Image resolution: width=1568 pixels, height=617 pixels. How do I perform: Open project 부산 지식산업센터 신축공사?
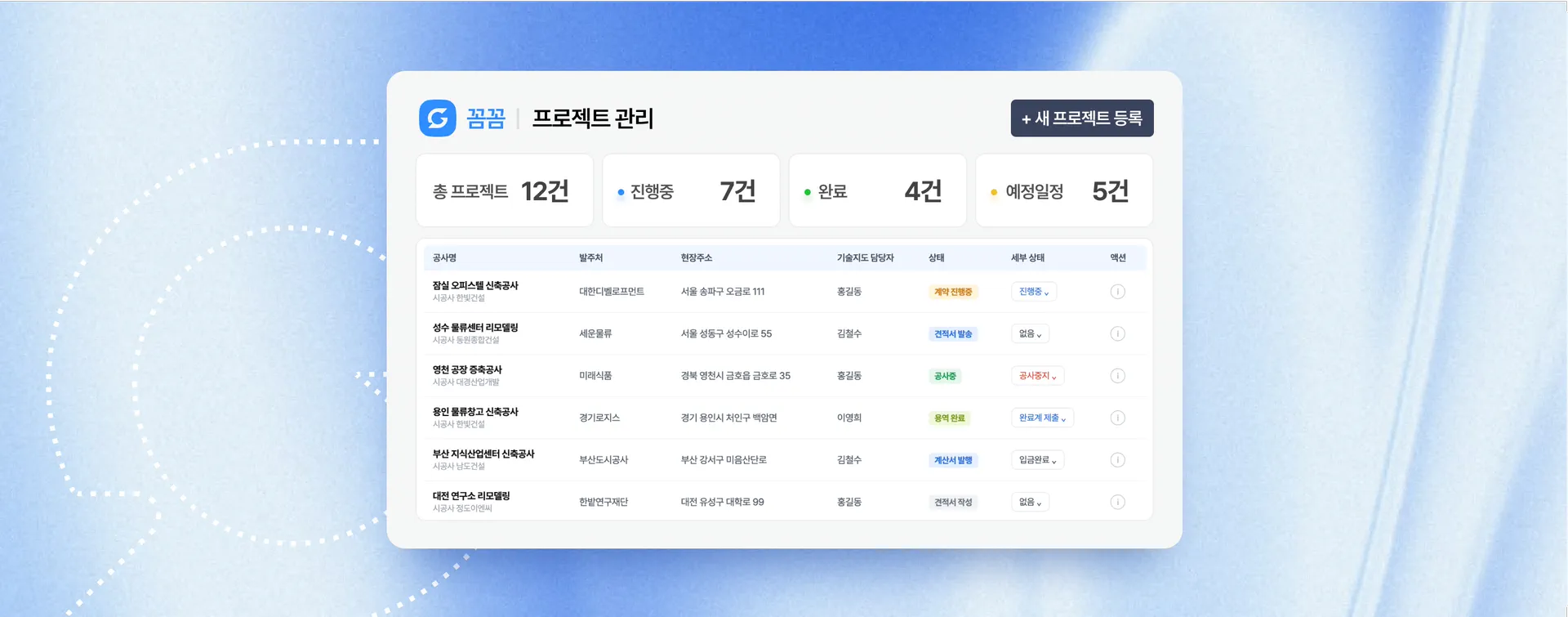(483, 454)
